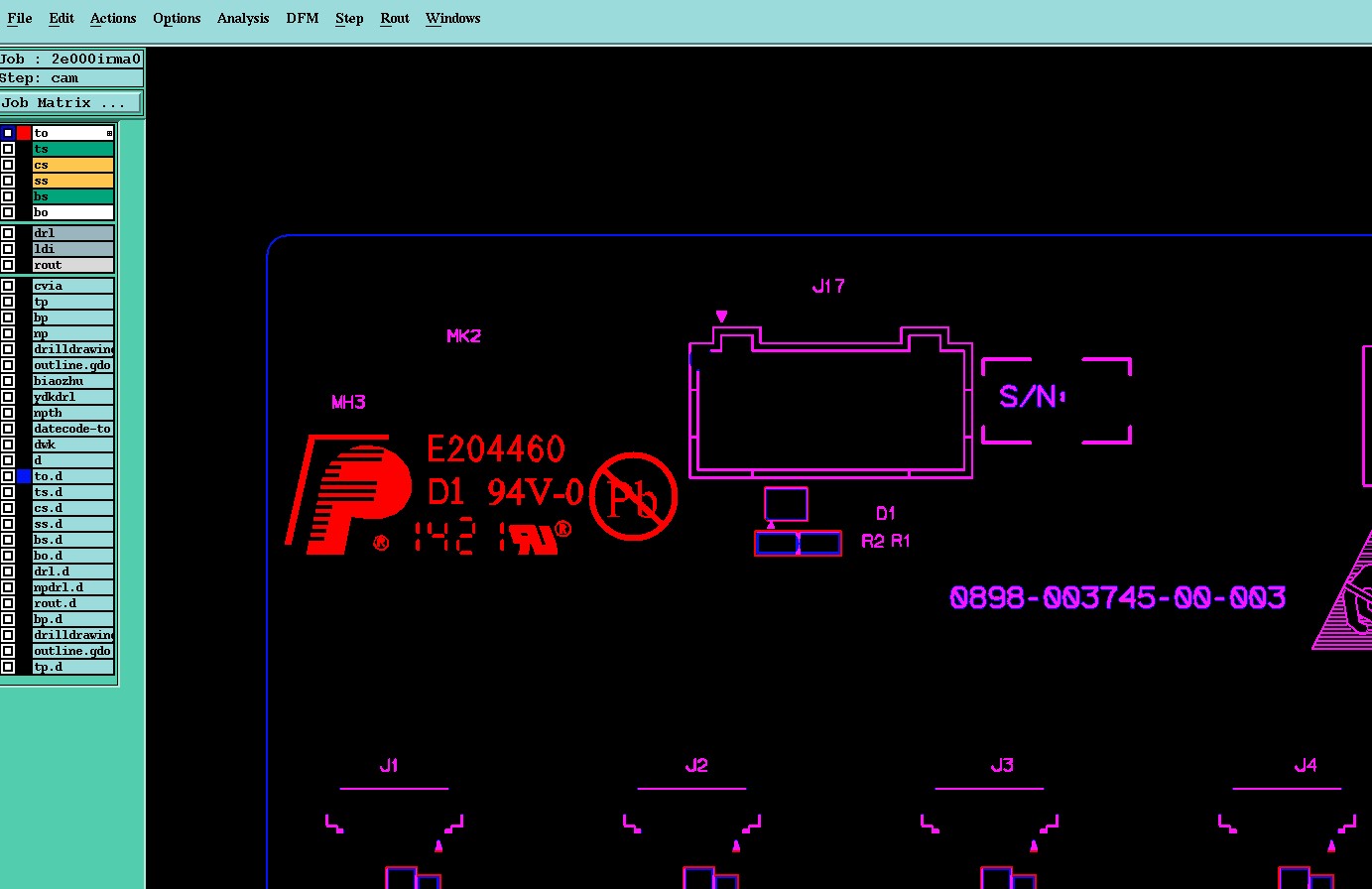
Task: Select the orange 'ss' layer name
Action: [73, 181]
